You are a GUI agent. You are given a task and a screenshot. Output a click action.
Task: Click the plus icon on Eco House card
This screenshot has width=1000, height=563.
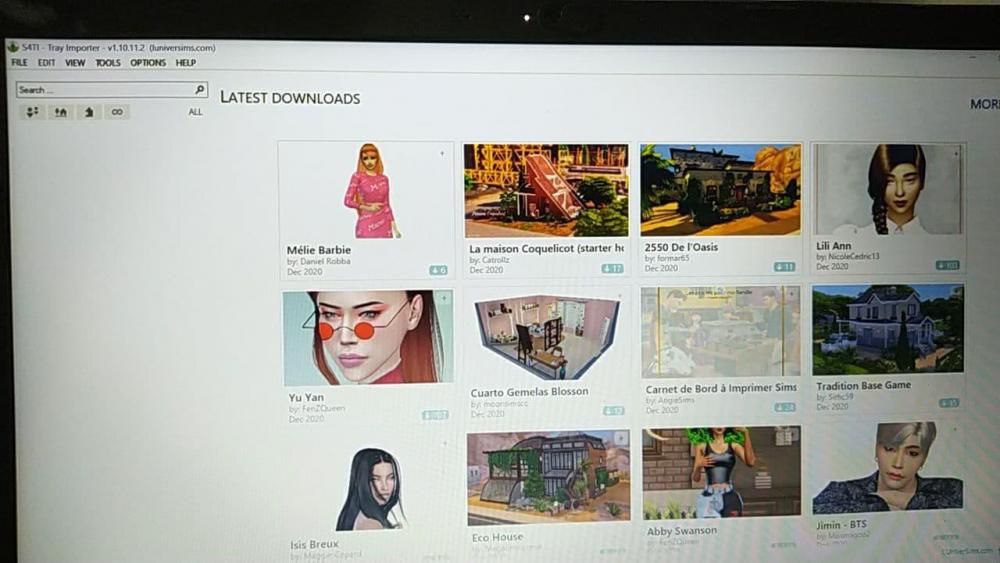pos(621,438)
